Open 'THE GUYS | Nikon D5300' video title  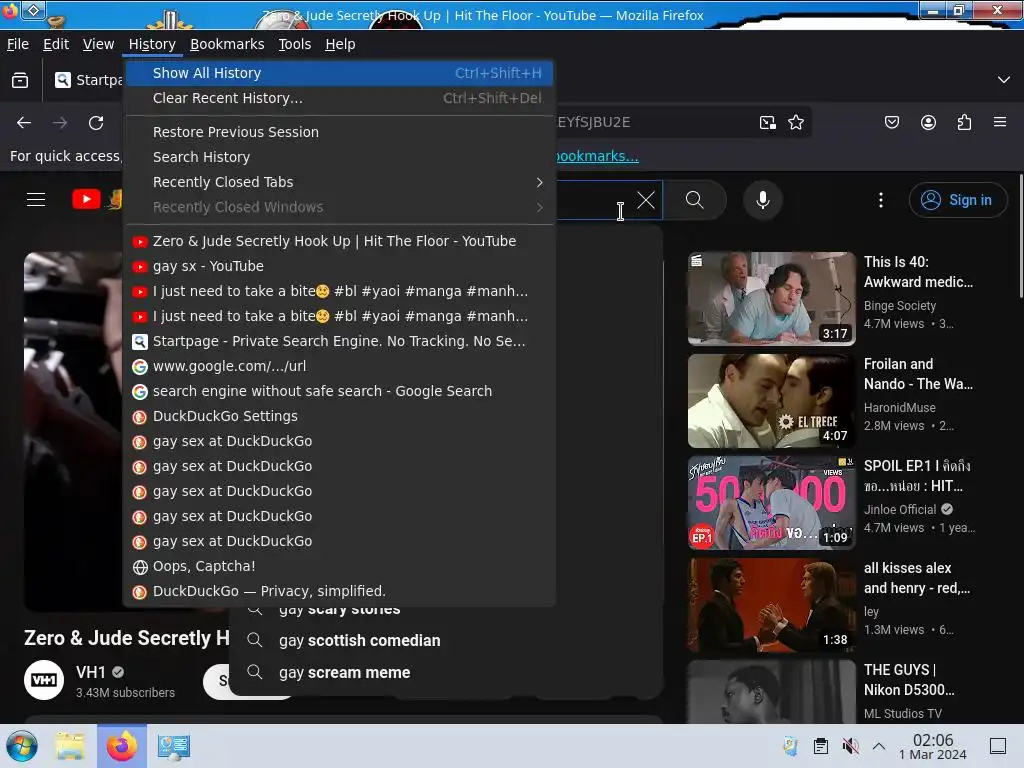tap(908, 680)
